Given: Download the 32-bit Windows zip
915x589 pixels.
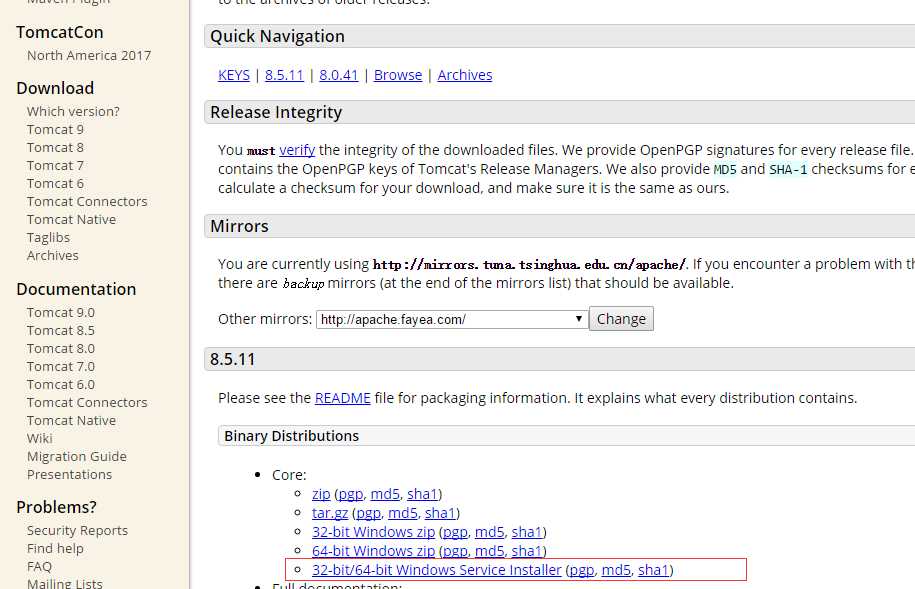Looking at the screenshot, I should [x=373, y=532].
